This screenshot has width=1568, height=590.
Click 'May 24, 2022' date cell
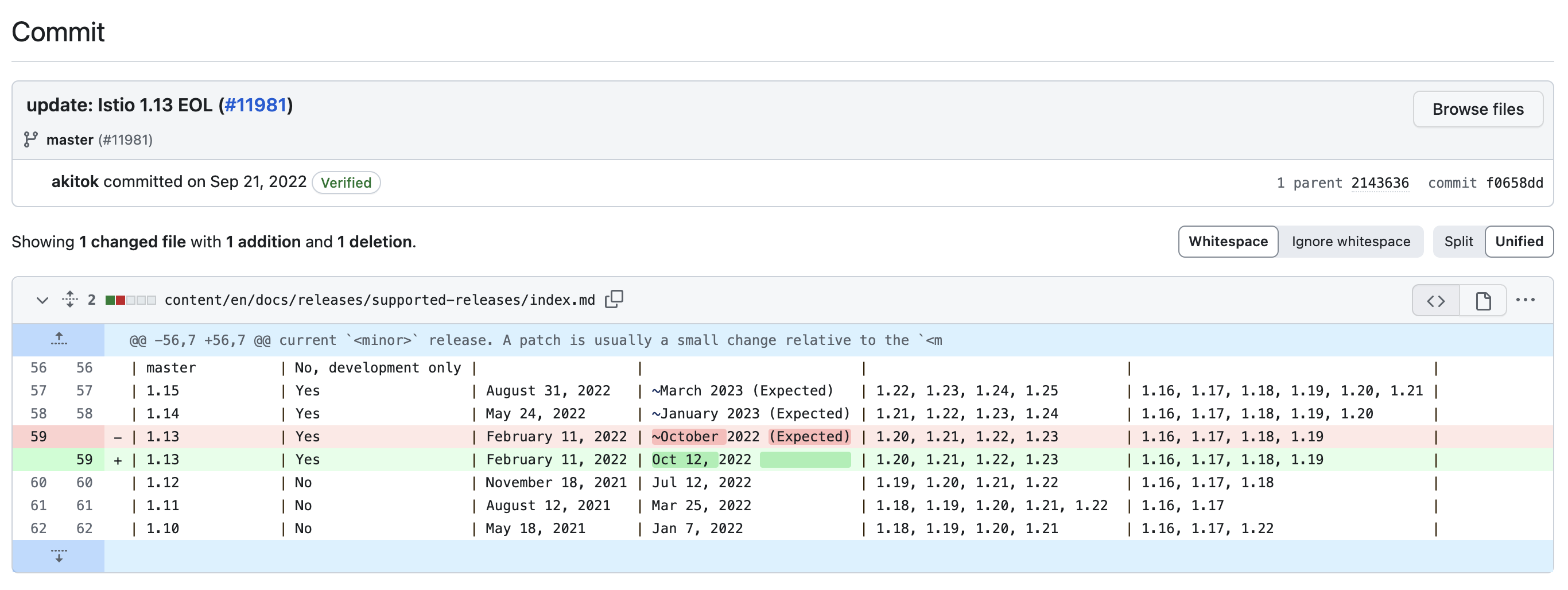(535, 414)
